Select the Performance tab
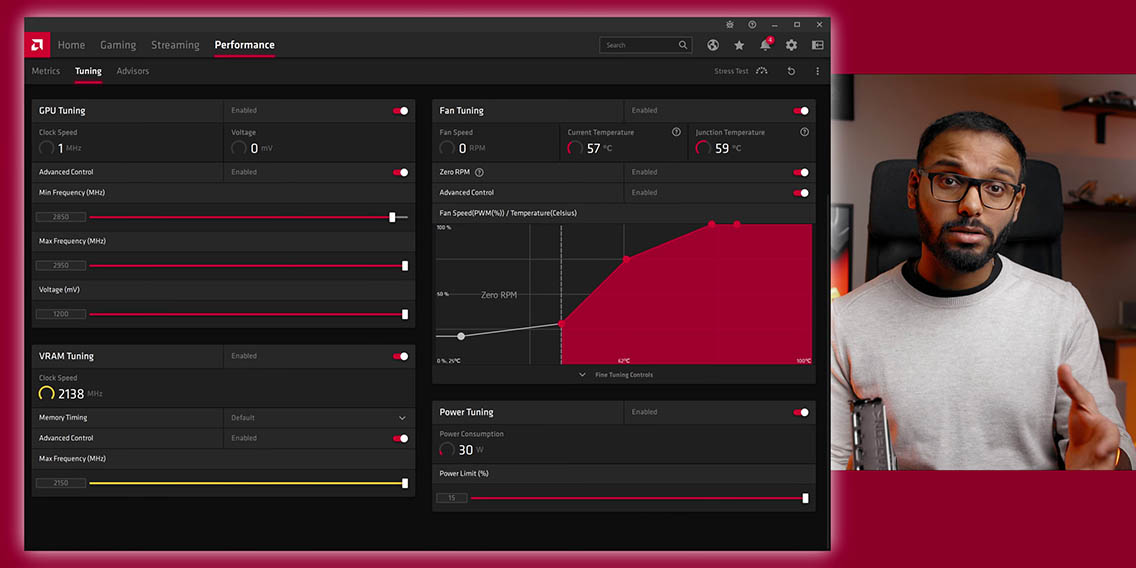The height and width of the screenshot is (568, 1136). (245, 45)
